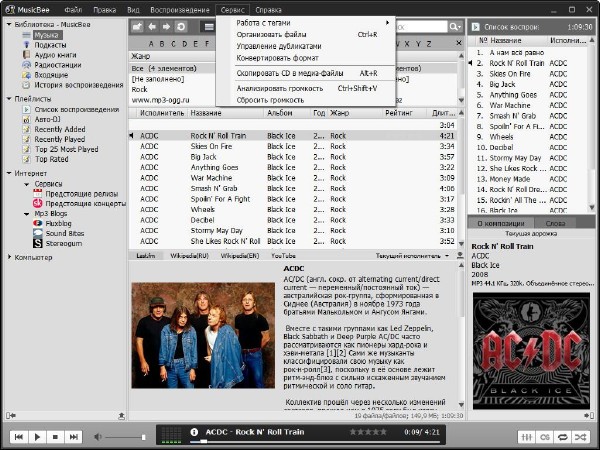Click the refresh icon in the navigation toolbar
This screenshot has width=600, height=450.
(181, 27)
